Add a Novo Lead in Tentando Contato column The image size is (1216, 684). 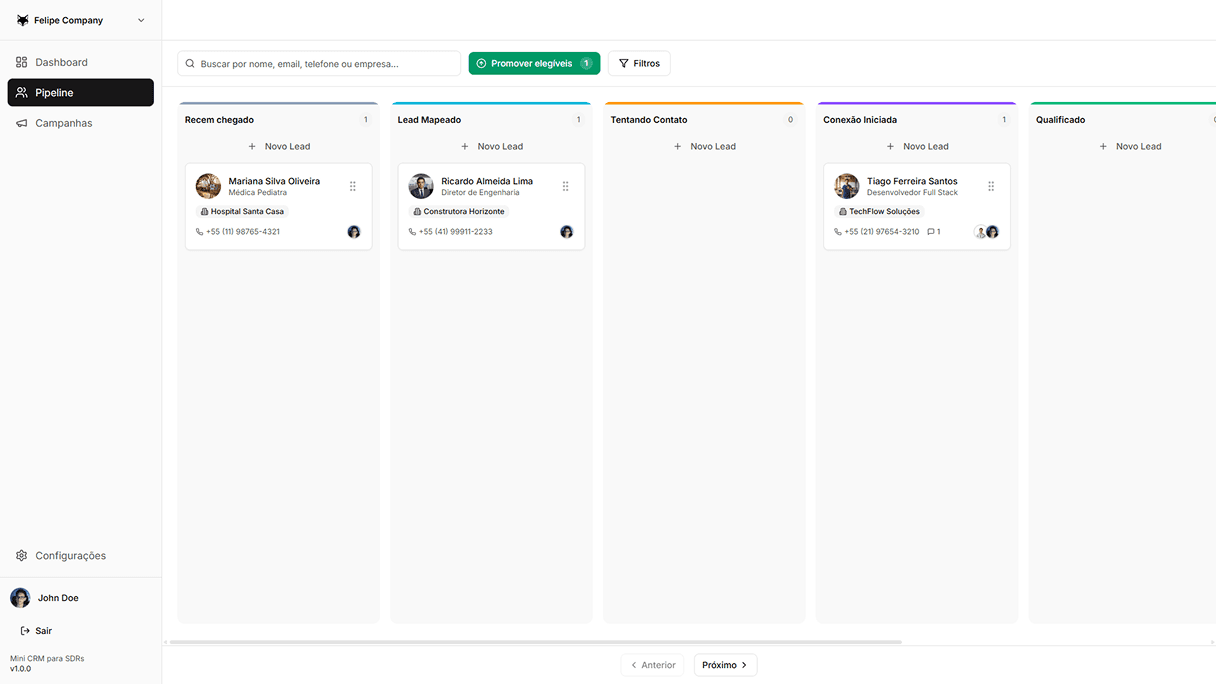tap(704, 146)
